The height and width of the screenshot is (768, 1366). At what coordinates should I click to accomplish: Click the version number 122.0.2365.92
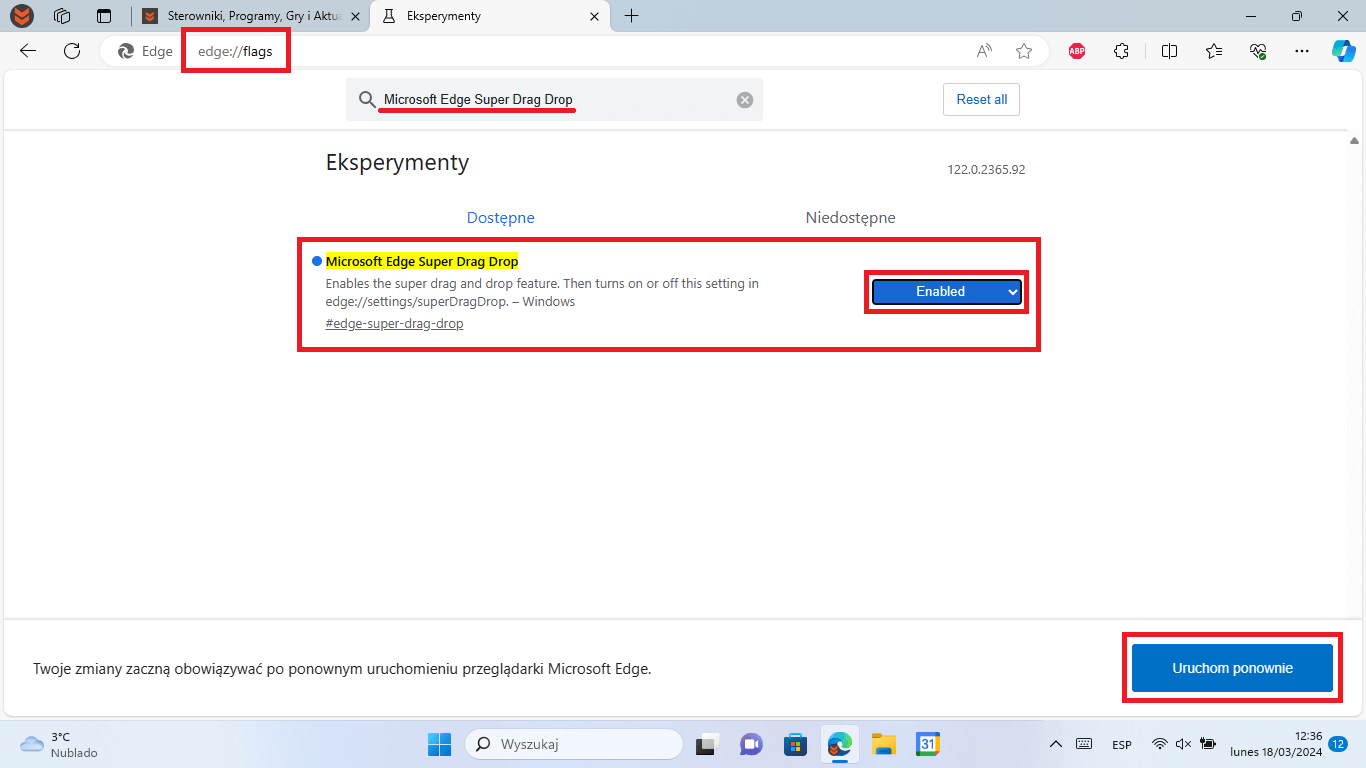(x=986, y=170)
